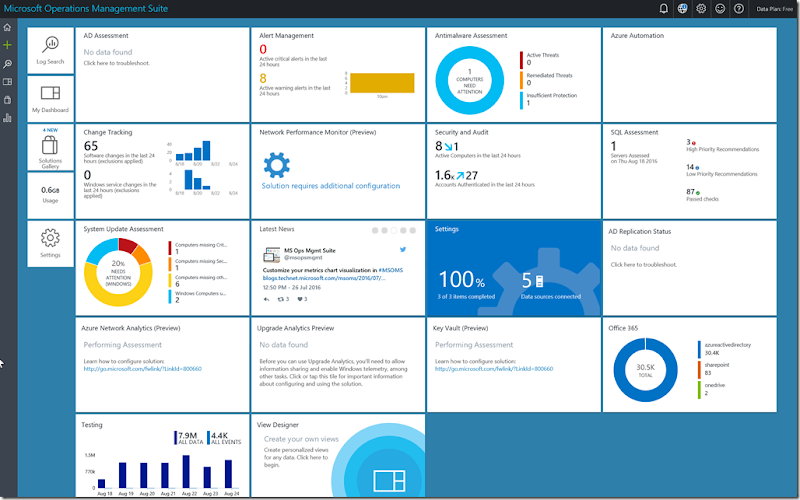The width and height of the screenshot is (800, 500).
Task: Open the Upgrade Analytics Preview tile title
Action: 295,328
